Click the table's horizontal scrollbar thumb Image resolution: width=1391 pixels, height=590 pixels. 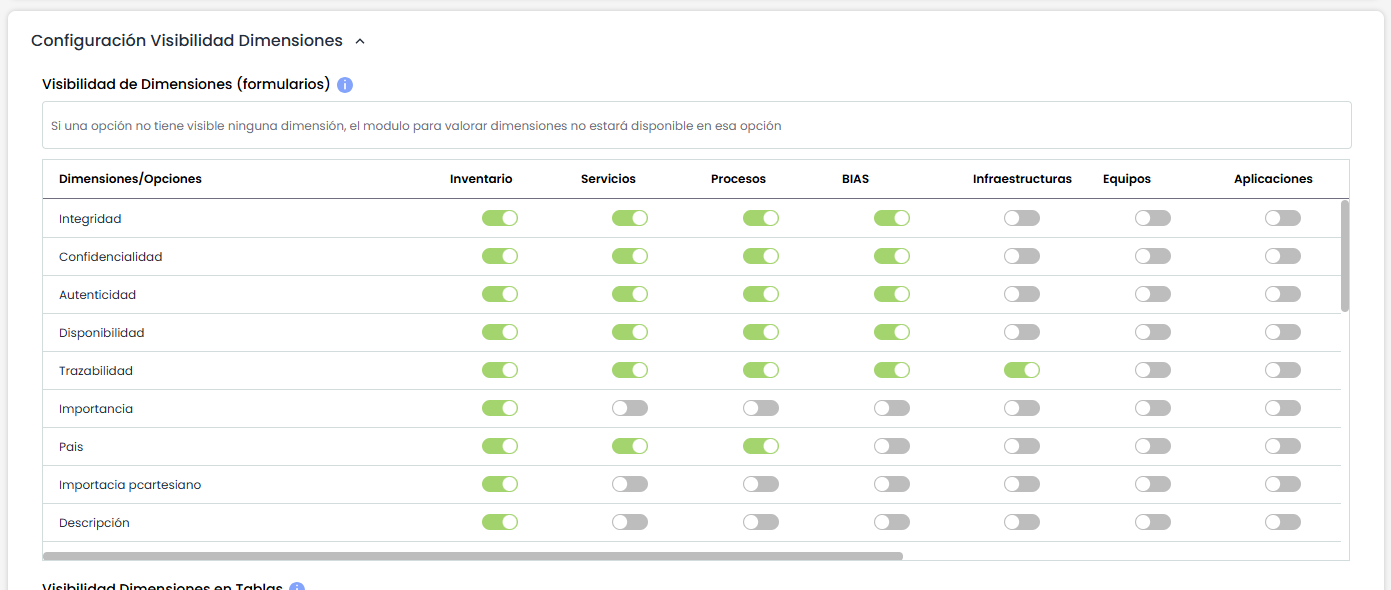click(x=472, y=556)
